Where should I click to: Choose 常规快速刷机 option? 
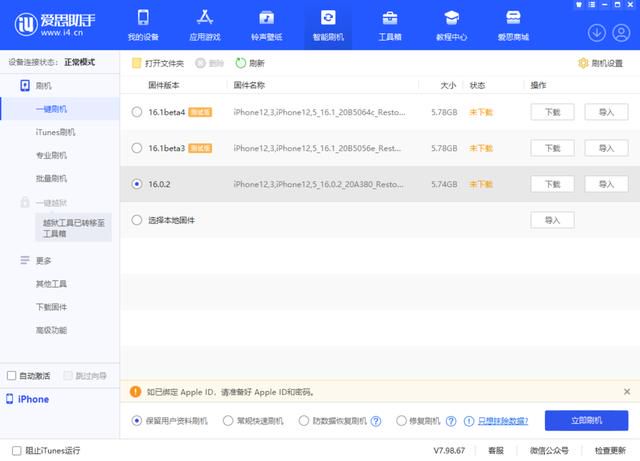(228, 421)
